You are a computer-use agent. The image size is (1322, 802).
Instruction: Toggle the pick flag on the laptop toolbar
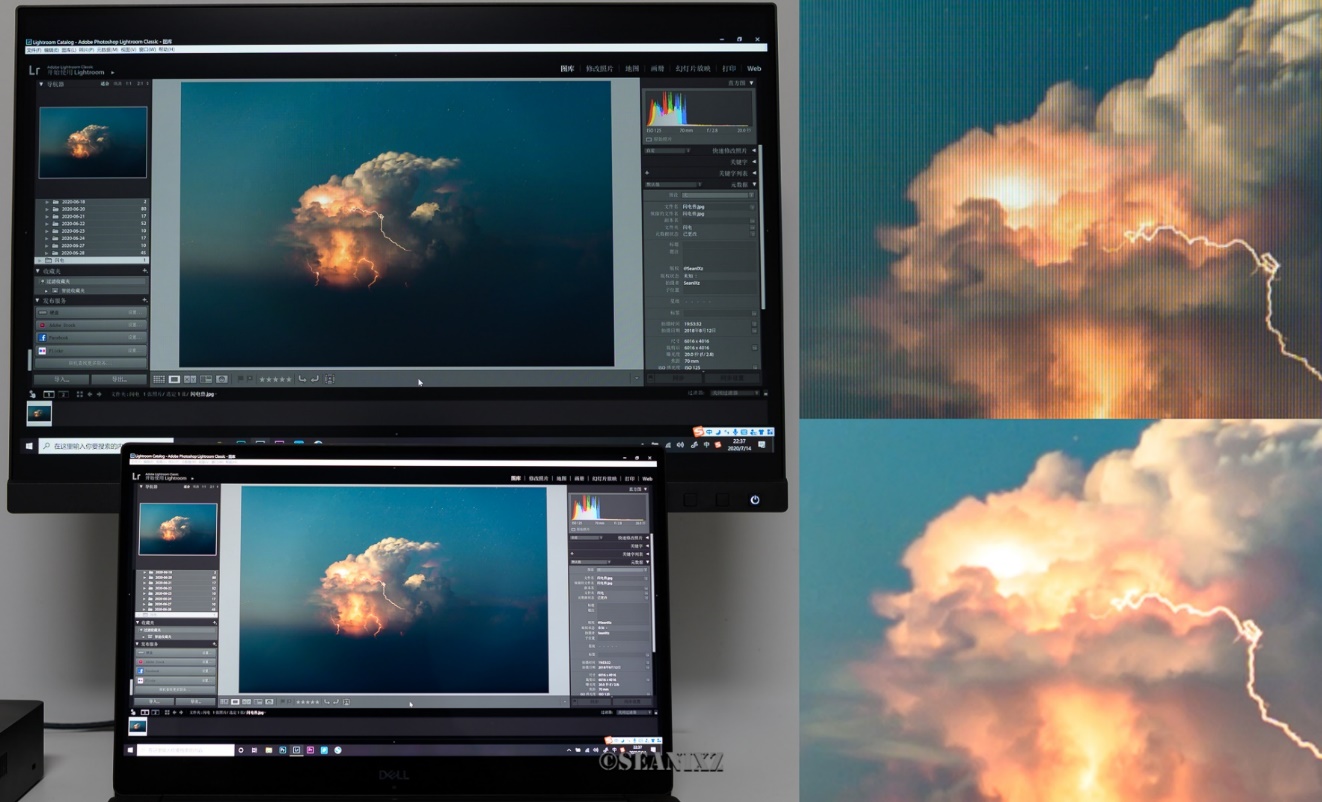282,702
